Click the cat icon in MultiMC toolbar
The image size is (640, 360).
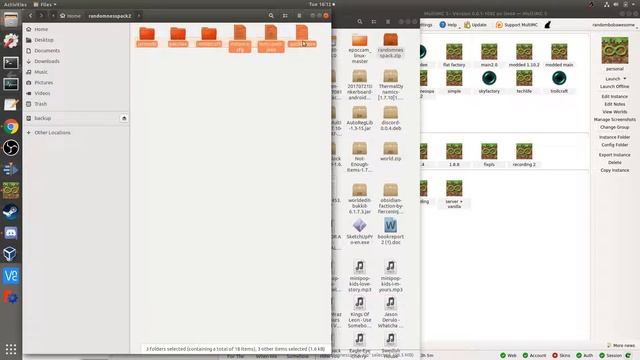[548, 25]
